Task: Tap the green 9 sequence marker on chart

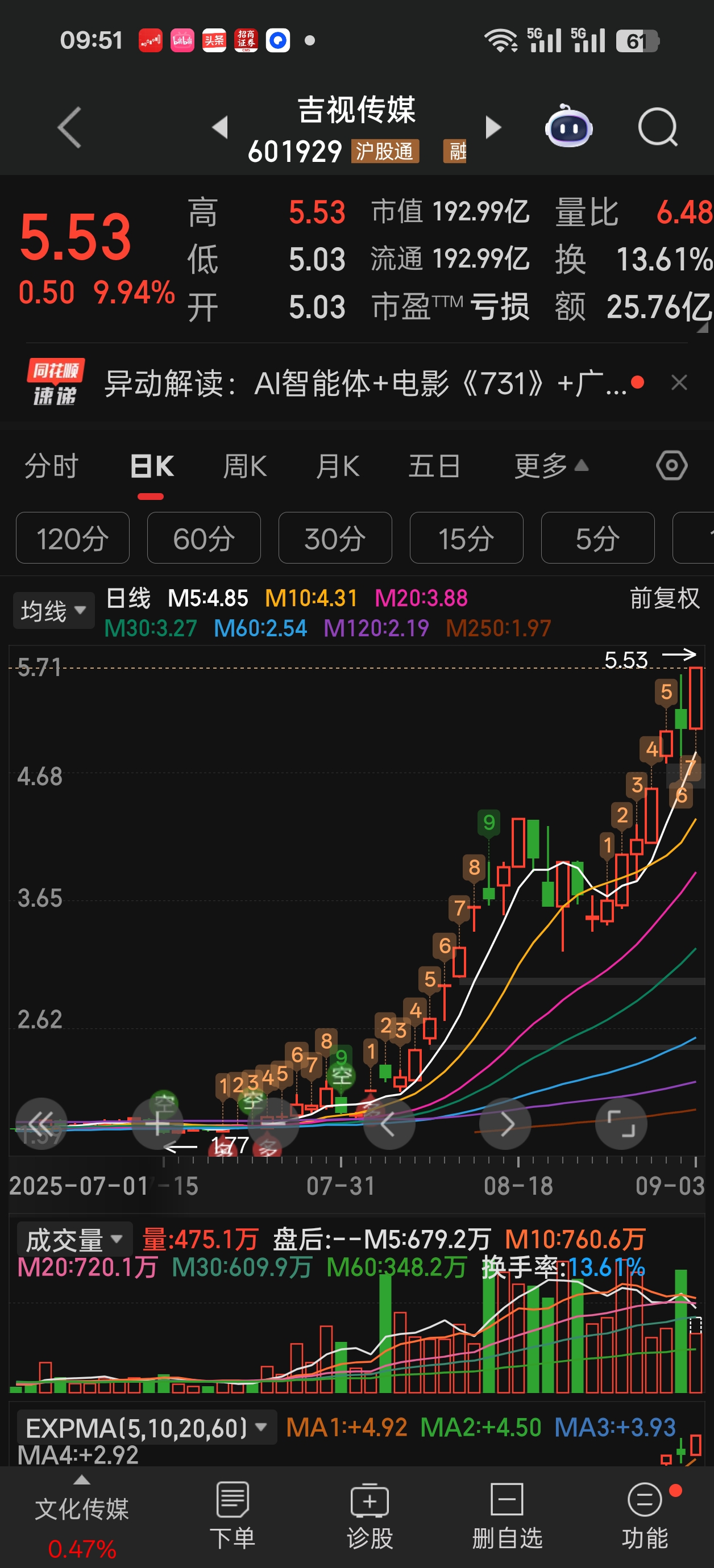Action: click(x=488, y=823)
